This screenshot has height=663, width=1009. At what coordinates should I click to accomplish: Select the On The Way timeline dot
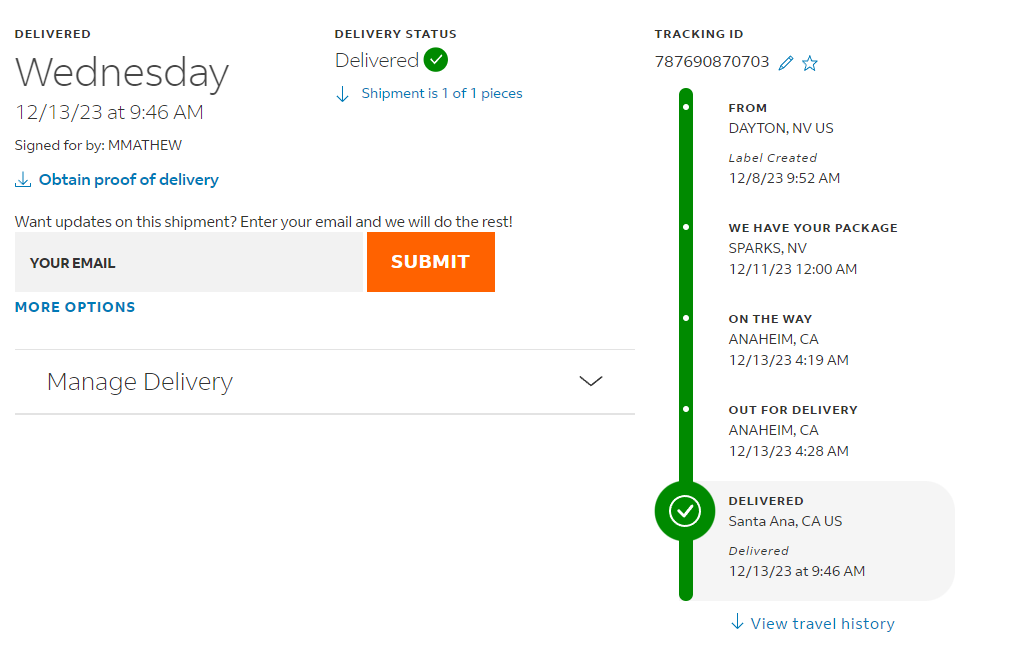click(x=686, y=318)
